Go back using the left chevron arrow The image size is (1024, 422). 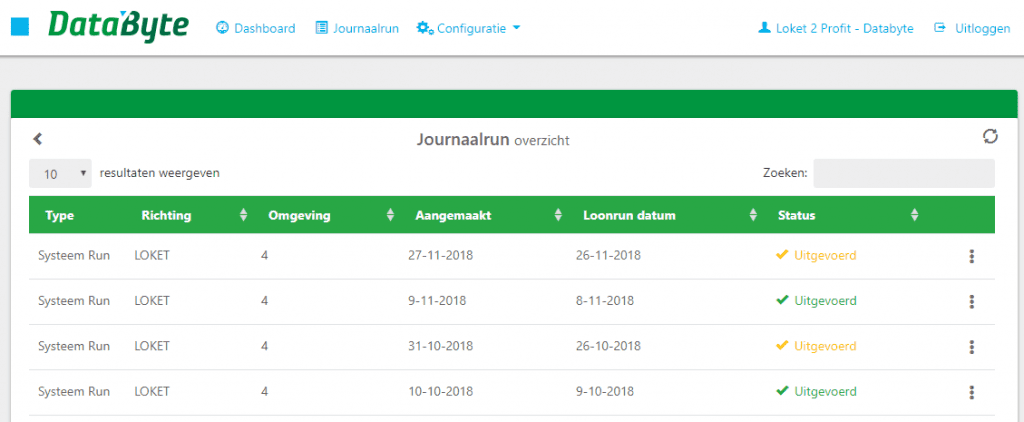click(x=38, y=138)
